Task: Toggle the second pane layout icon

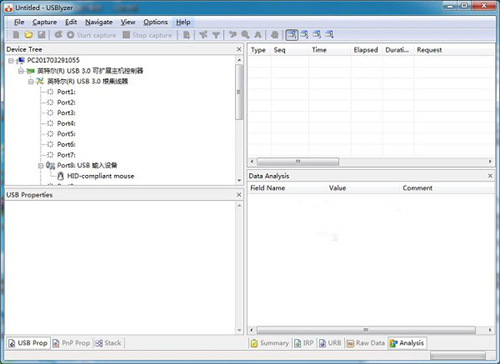Action: [x=304, y=34]
